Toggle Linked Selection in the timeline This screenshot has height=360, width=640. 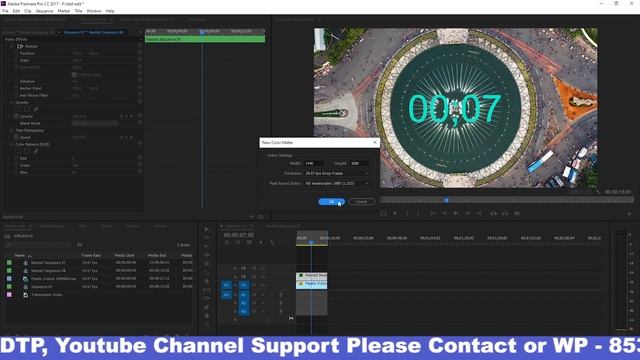(249, 242)
